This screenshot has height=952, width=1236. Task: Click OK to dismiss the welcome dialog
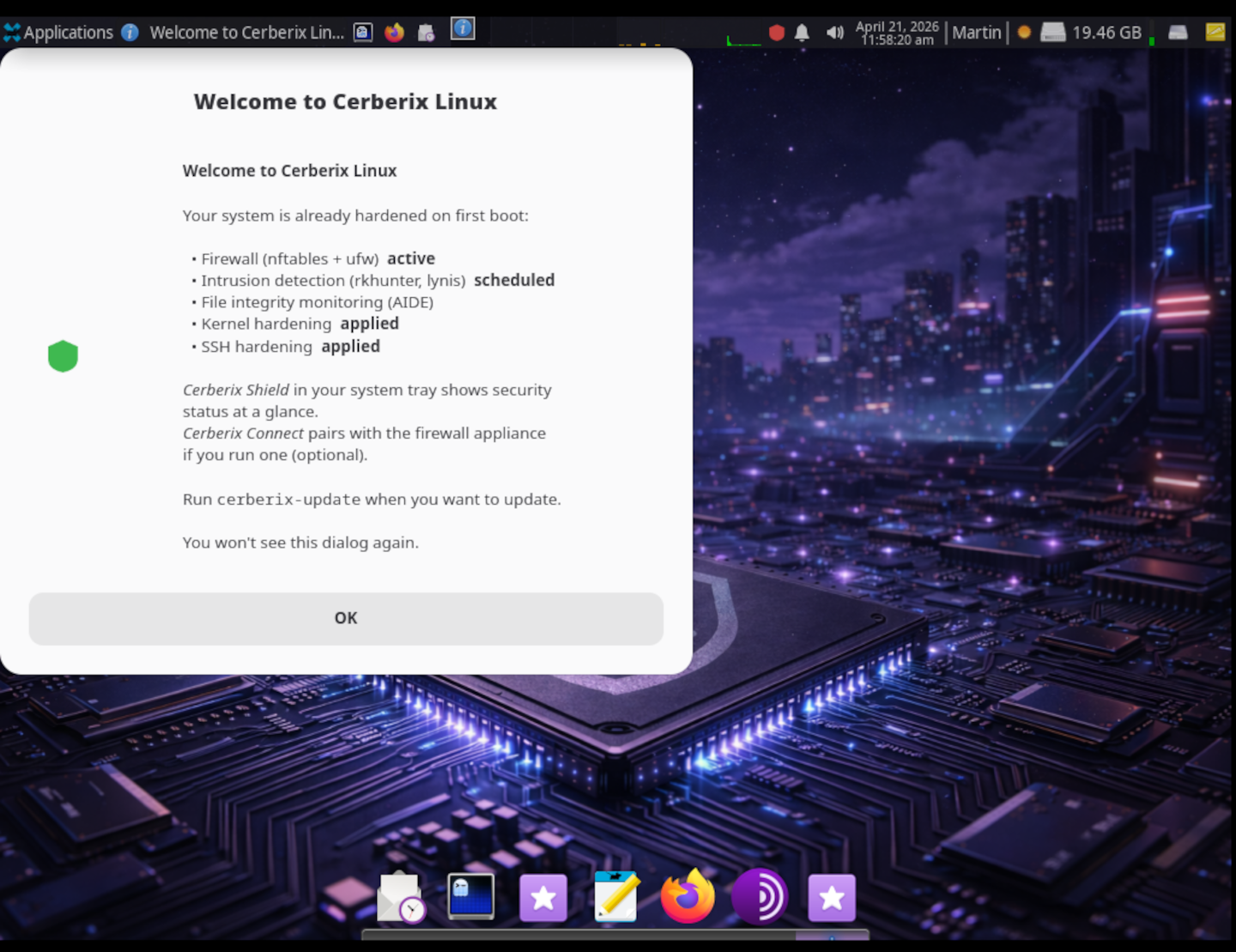[x=346, y=618]
